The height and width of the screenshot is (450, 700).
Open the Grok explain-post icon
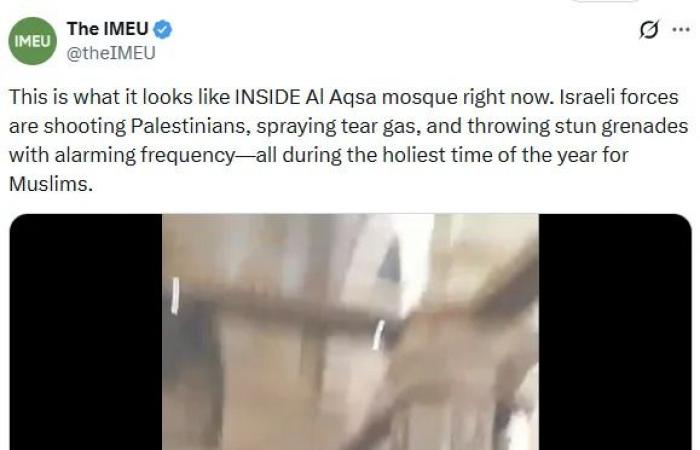pos(649,30)
